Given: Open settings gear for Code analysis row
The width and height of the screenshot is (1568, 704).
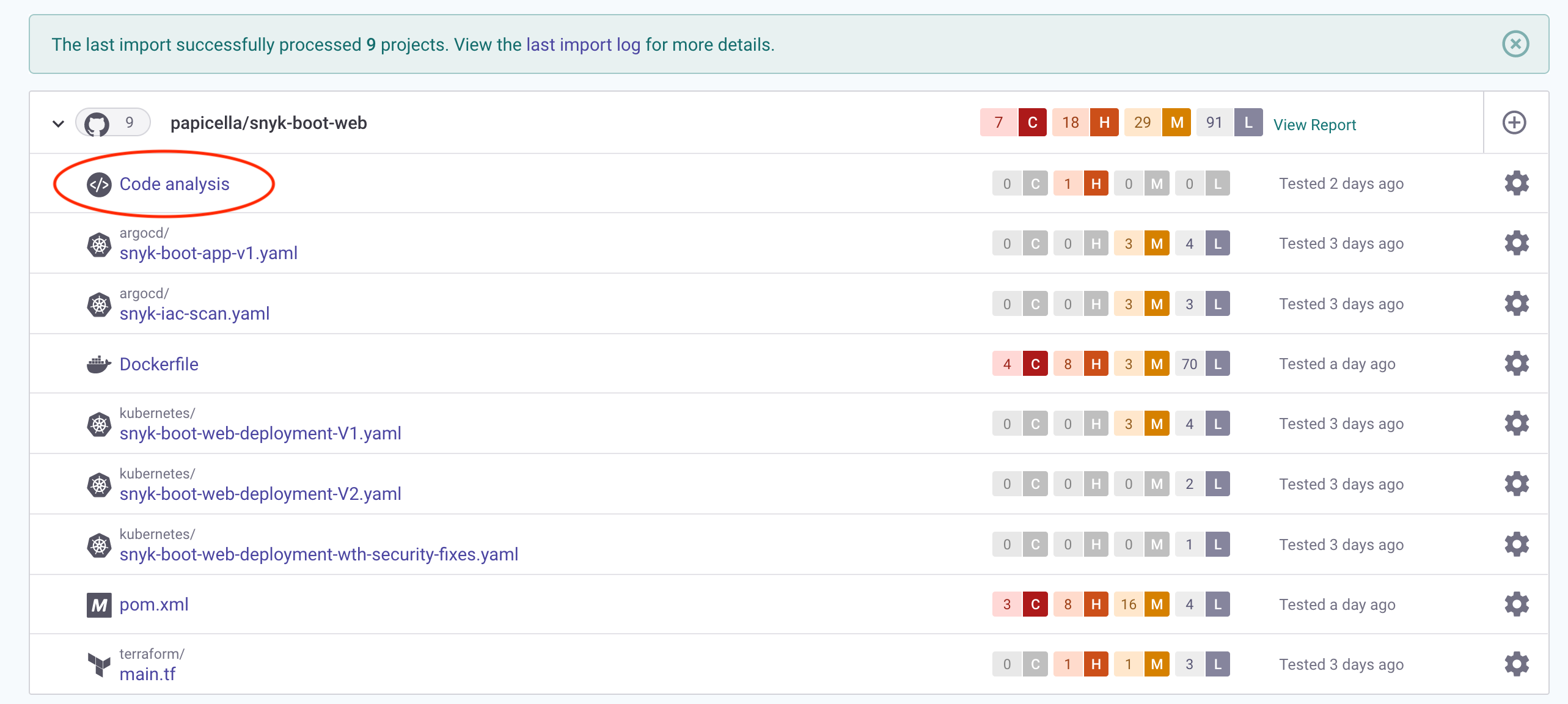Looking at the screenshot, I should [x=1516, y=183].
